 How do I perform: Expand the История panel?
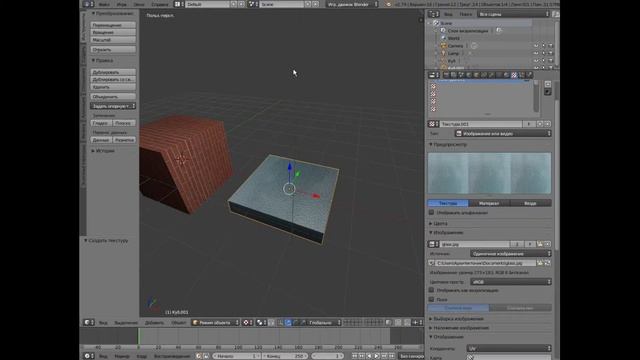click(x=103, y=151)
